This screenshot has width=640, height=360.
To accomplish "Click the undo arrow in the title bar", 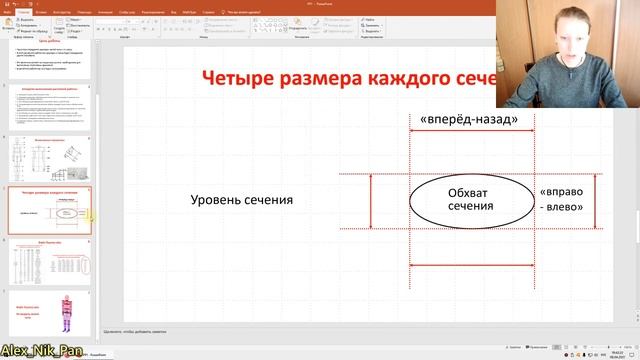I will 15,4.
